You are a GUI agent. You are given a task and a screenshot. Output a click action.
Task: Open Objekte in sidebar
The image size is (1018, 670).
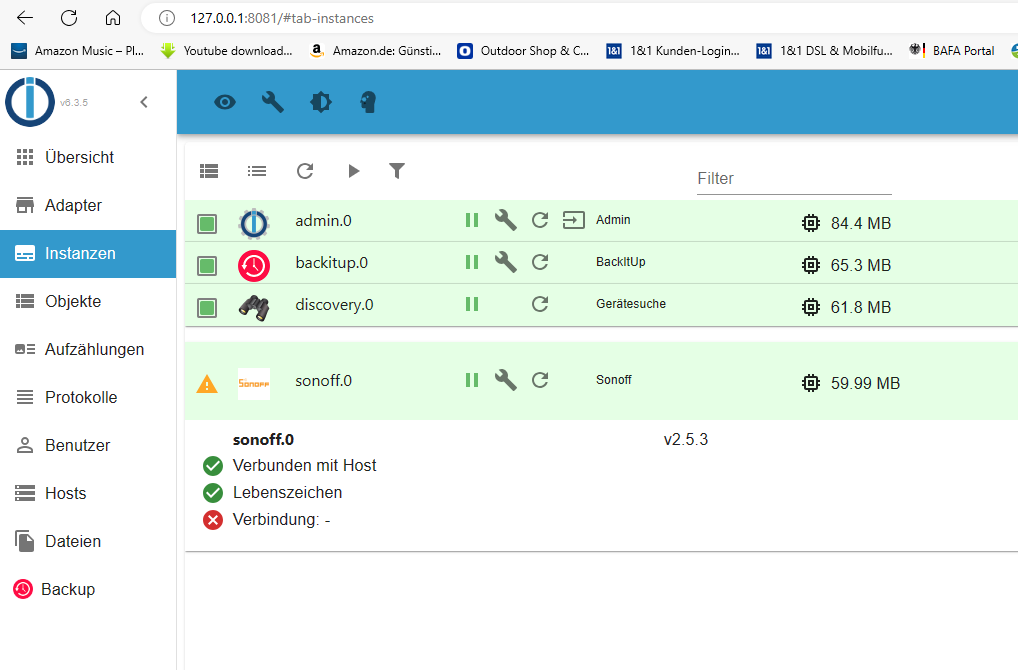point(88,301)
